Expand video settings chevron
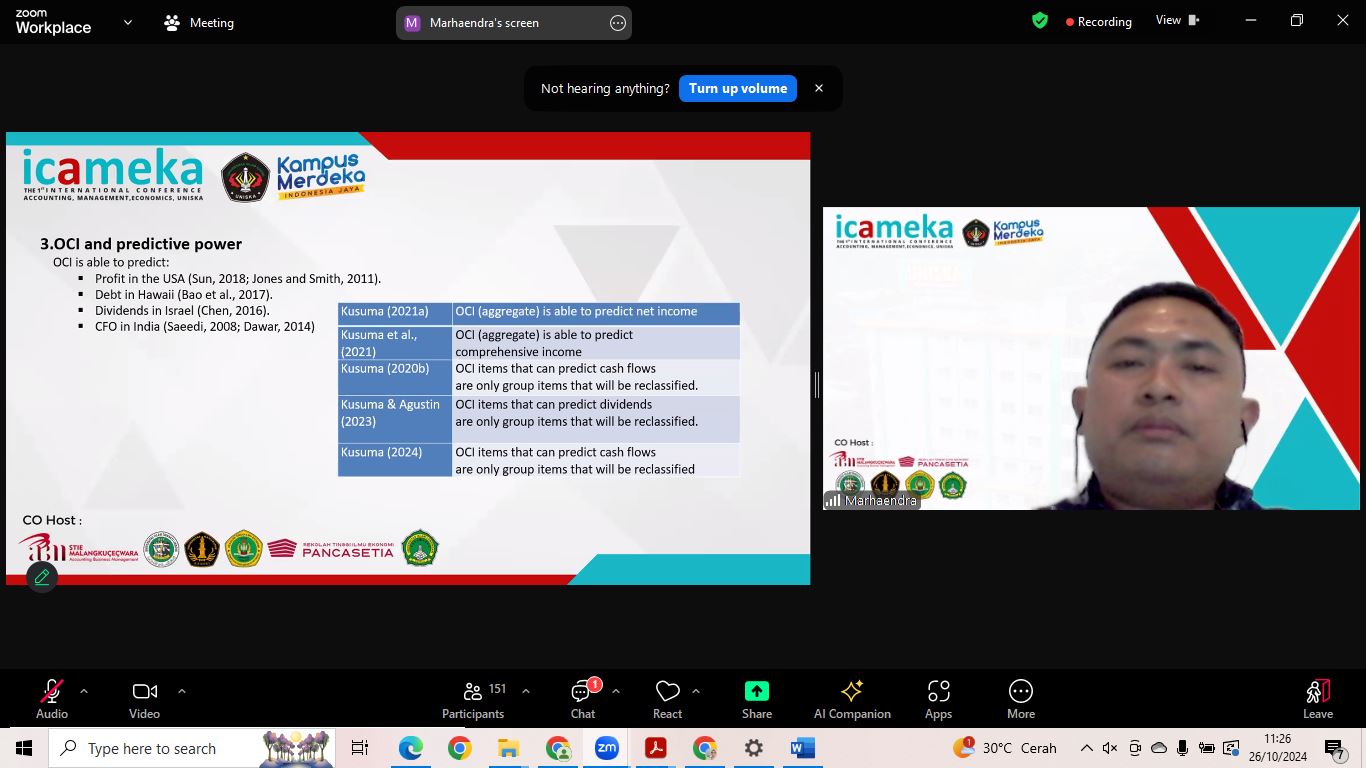Screen dimensions: 1366x768 tap(182, 691)
